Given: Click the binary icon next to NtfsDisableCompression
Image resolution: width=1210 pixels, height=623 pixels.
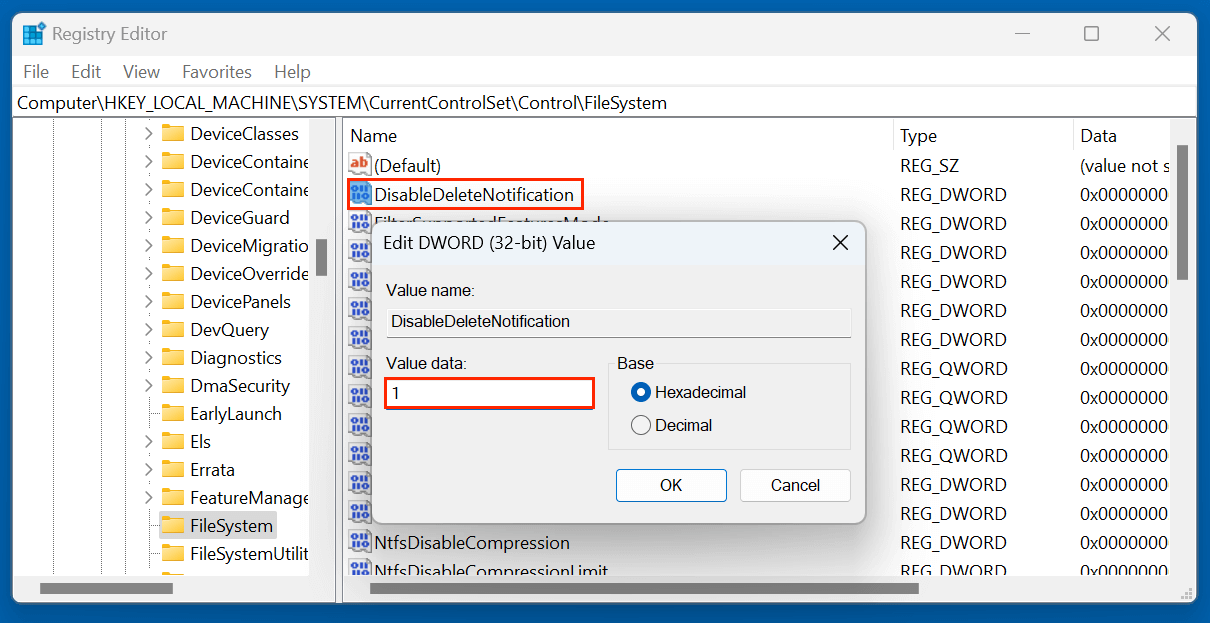Looking at the screenshot, I should [x=360, y=543].
